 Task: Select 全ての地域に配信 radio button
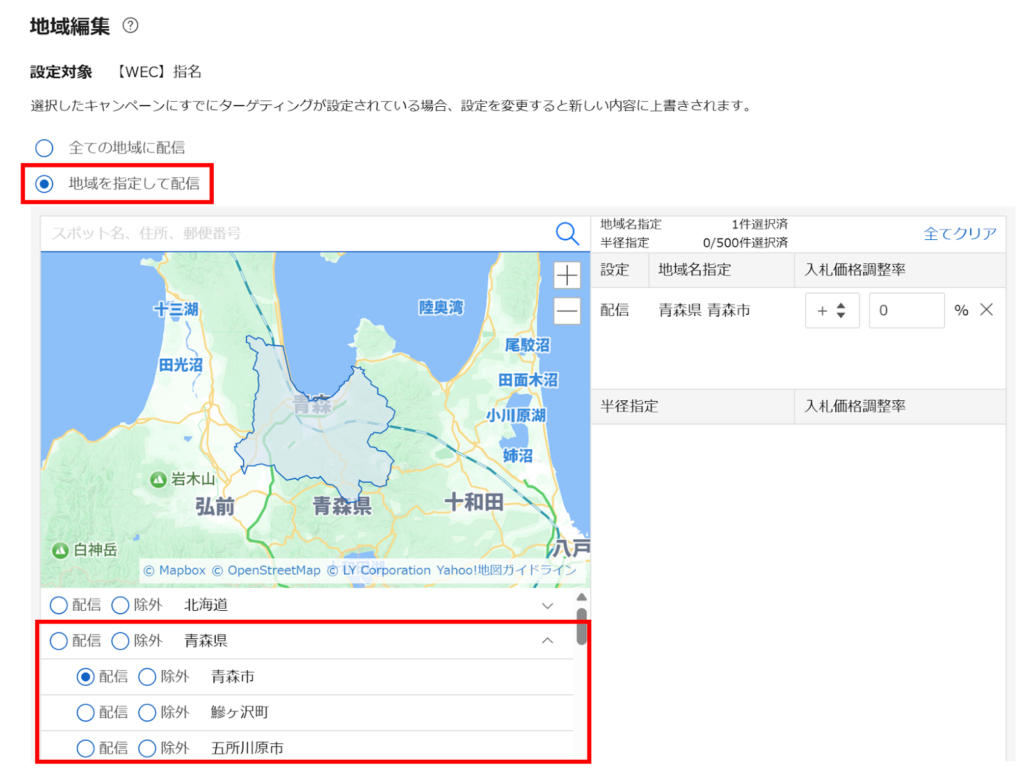[x=44, y=148]
